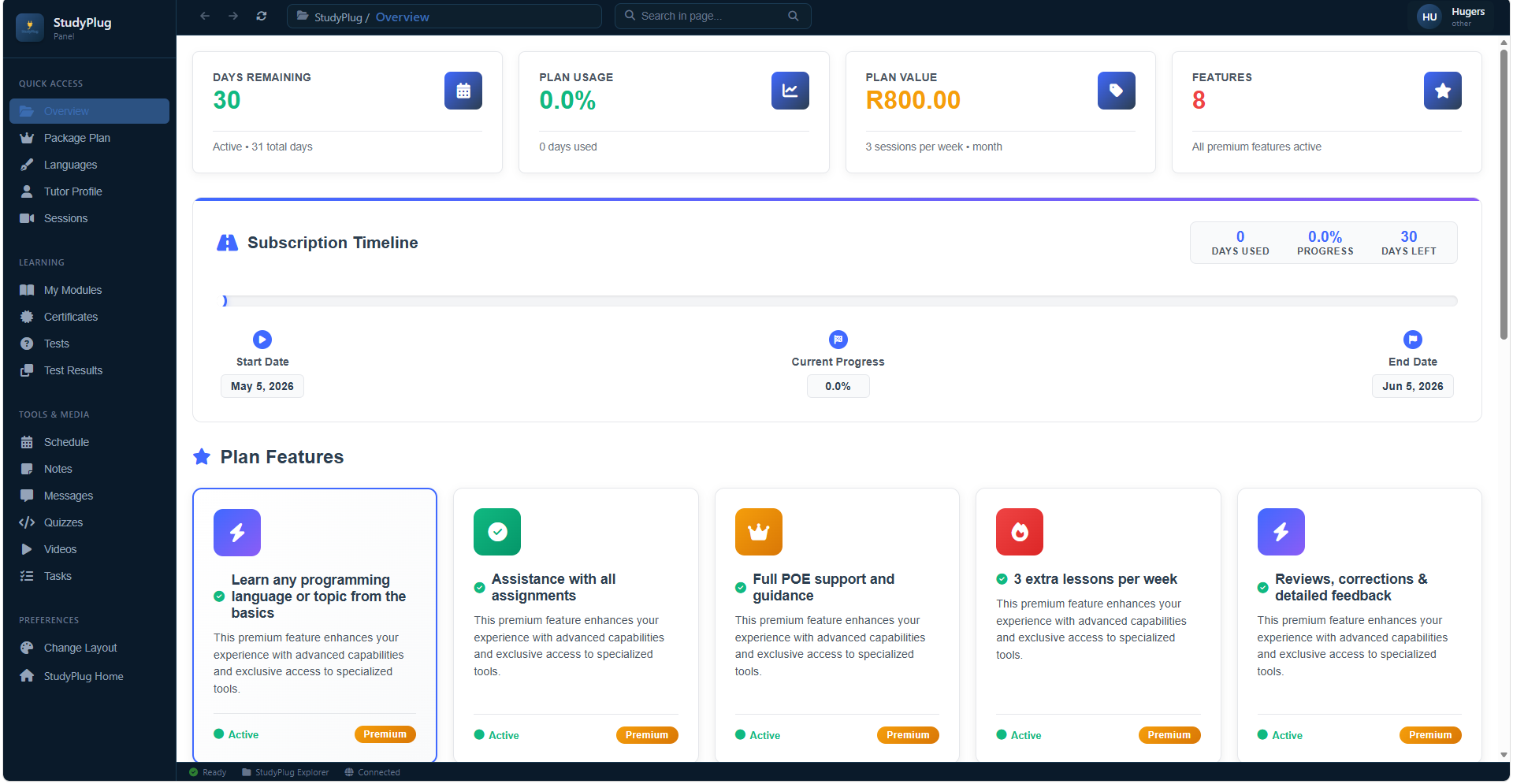Viewport: 1513px width, 784px height.
Task: Click the back navigation arrow
Action: [x=205, y=16]
